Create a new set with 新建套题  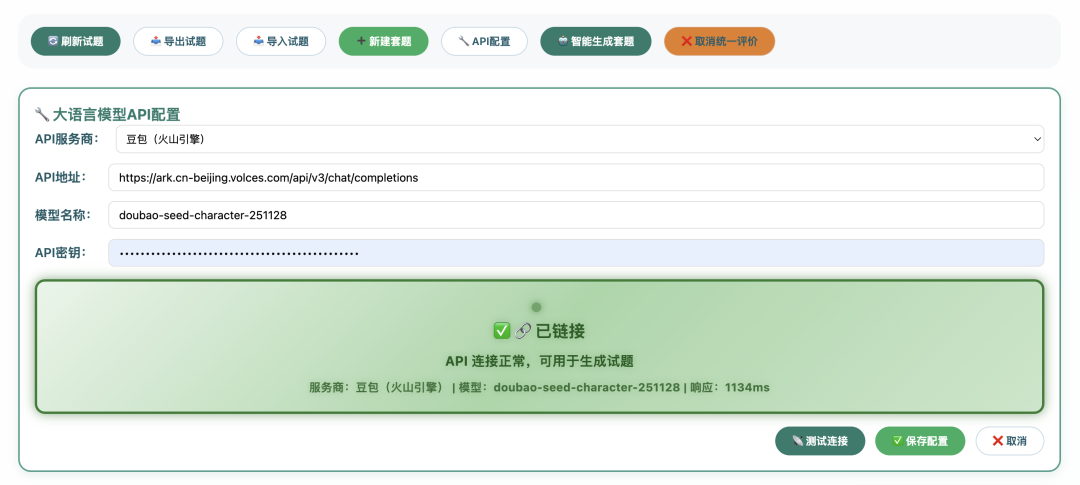(x=384, y=41)
